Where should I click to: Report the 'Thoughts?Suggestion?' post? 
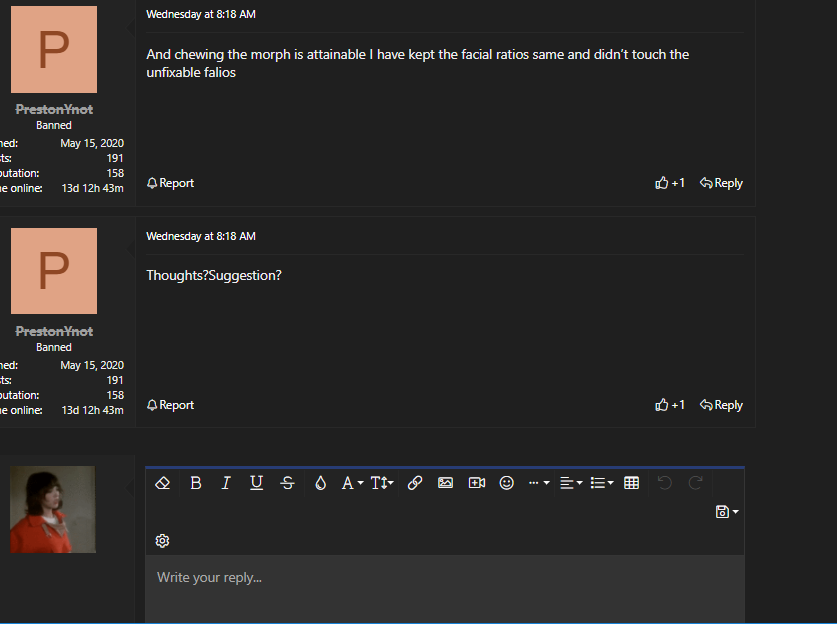(170, 405)
